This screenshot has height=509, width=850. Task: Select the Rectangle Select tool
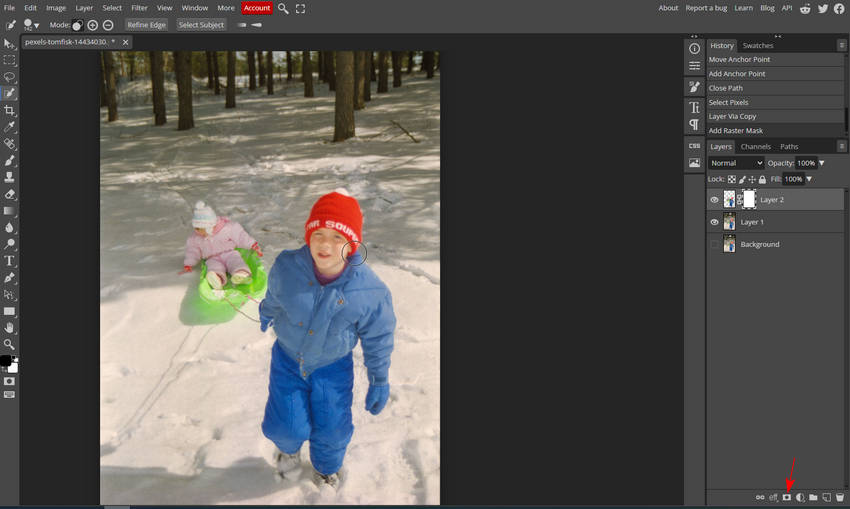[x=9, y=60]
